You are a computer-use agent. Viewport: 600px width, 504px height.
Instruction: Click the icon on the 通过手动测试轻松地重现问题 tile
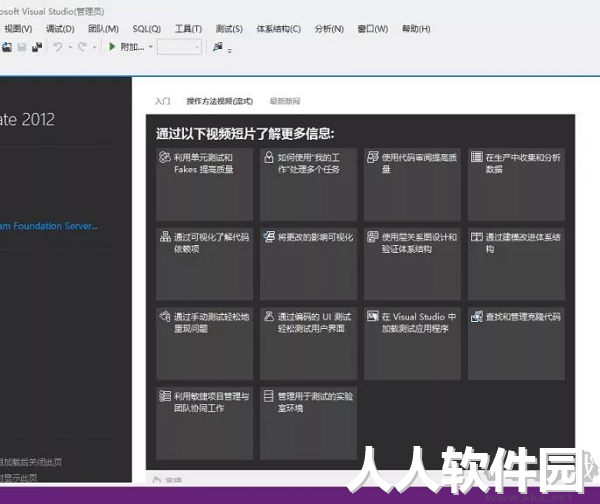[x=165, y=316]
